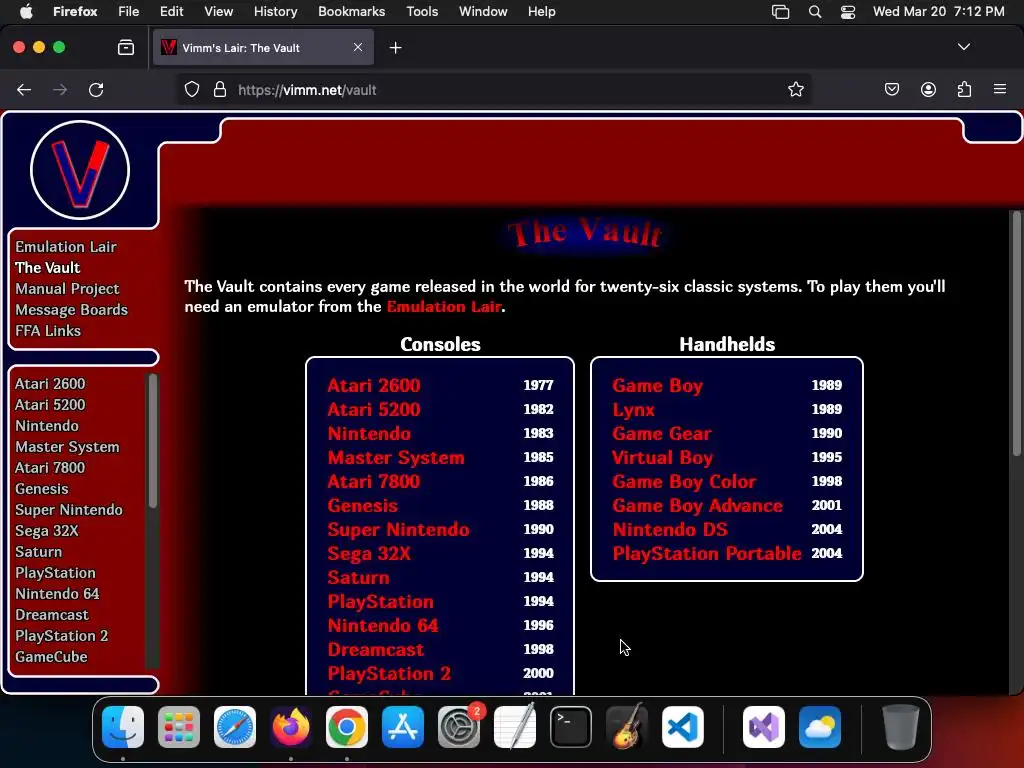Bookmark this page with star icon

click(x=795, y=89)
